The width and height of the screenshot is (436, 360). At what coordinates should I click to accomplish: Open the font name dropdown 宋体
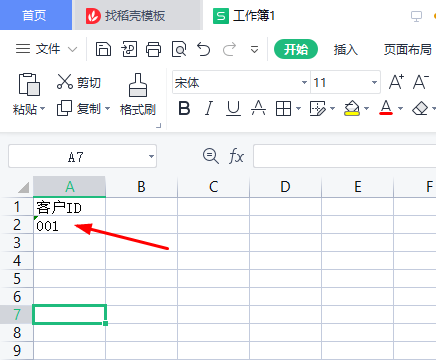click(x=304, y=82)
